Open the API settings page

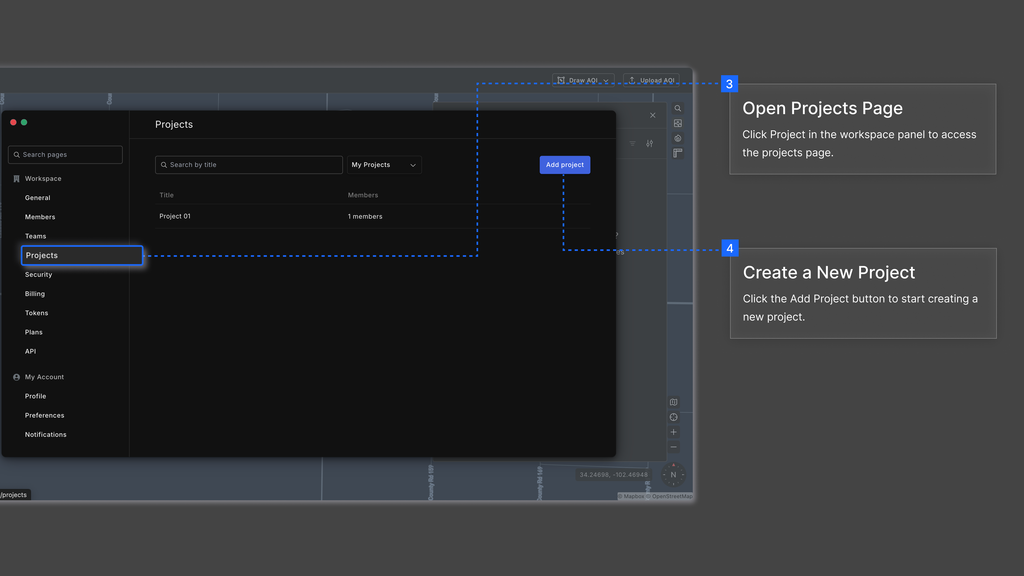30,351
